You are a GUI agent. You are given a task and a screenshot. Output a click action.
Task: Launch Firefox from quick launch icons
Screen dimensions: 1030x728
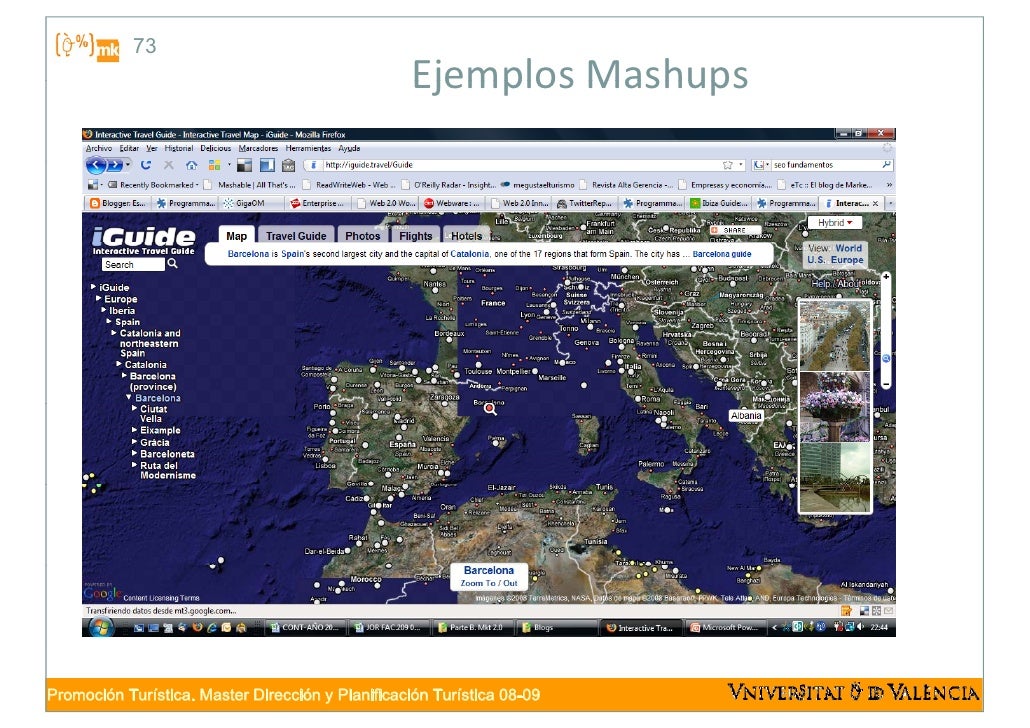[x=197, y=627]
